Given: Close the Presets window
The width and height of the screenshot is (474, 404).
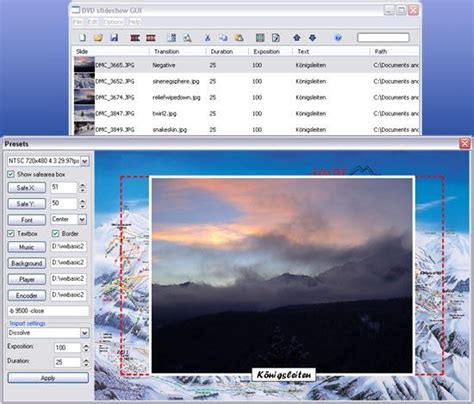Looking at the screenshot, I should 465,144.
